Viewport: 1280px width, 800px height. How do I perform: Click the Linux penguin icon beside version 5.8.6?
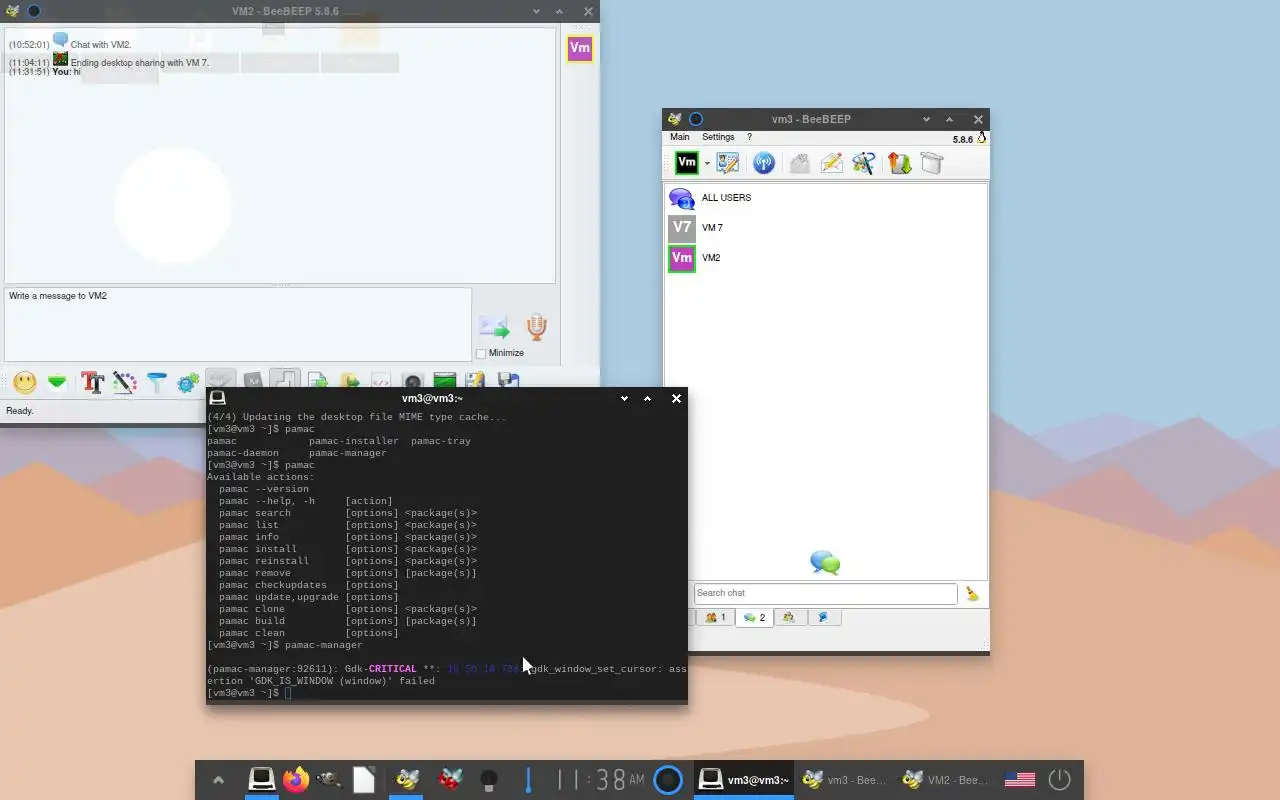982,138
